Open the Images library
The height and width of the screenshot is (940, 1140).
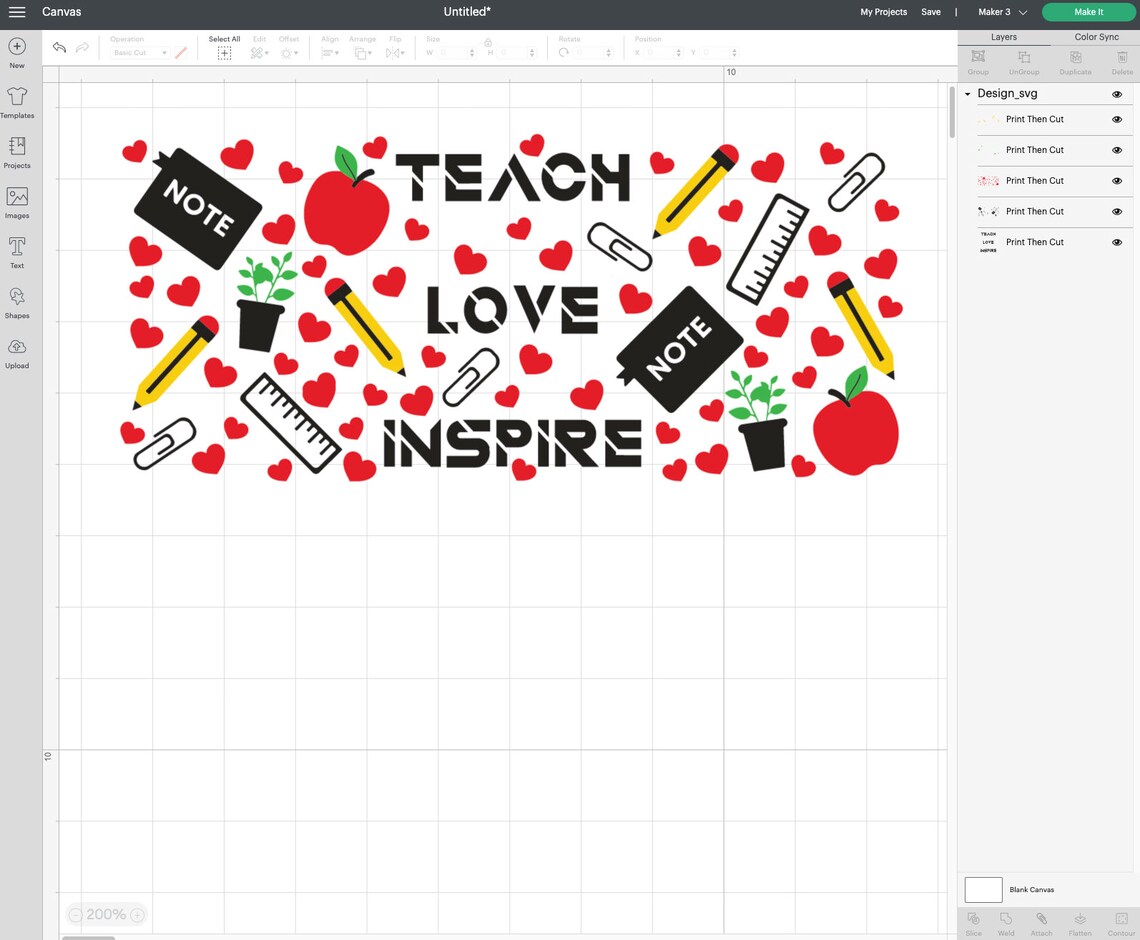click(17, 203)
